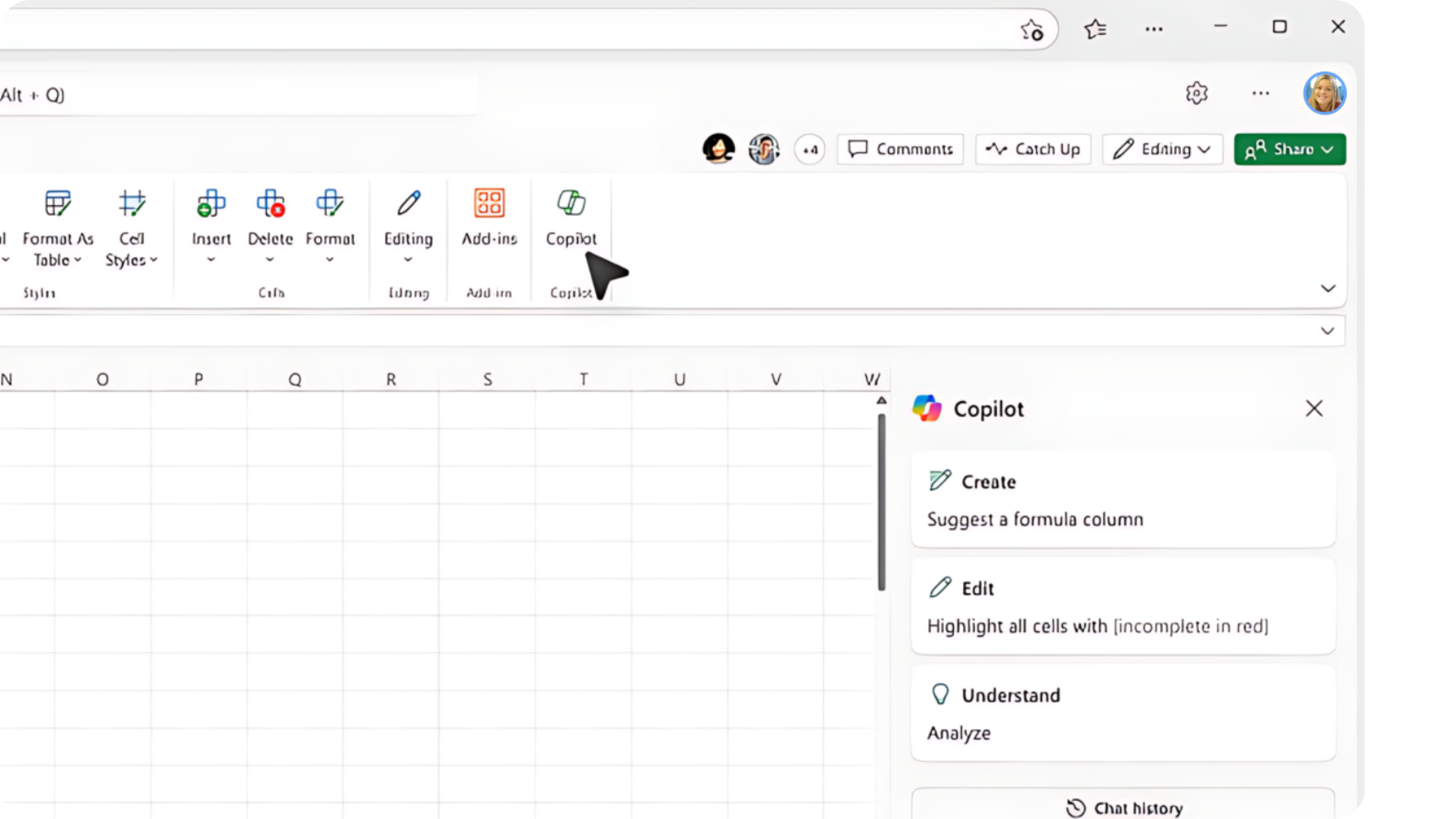Collapse the ribbon with chevron
The width and height of the screenshot is (1456, 819).
tap(1328, 288)
